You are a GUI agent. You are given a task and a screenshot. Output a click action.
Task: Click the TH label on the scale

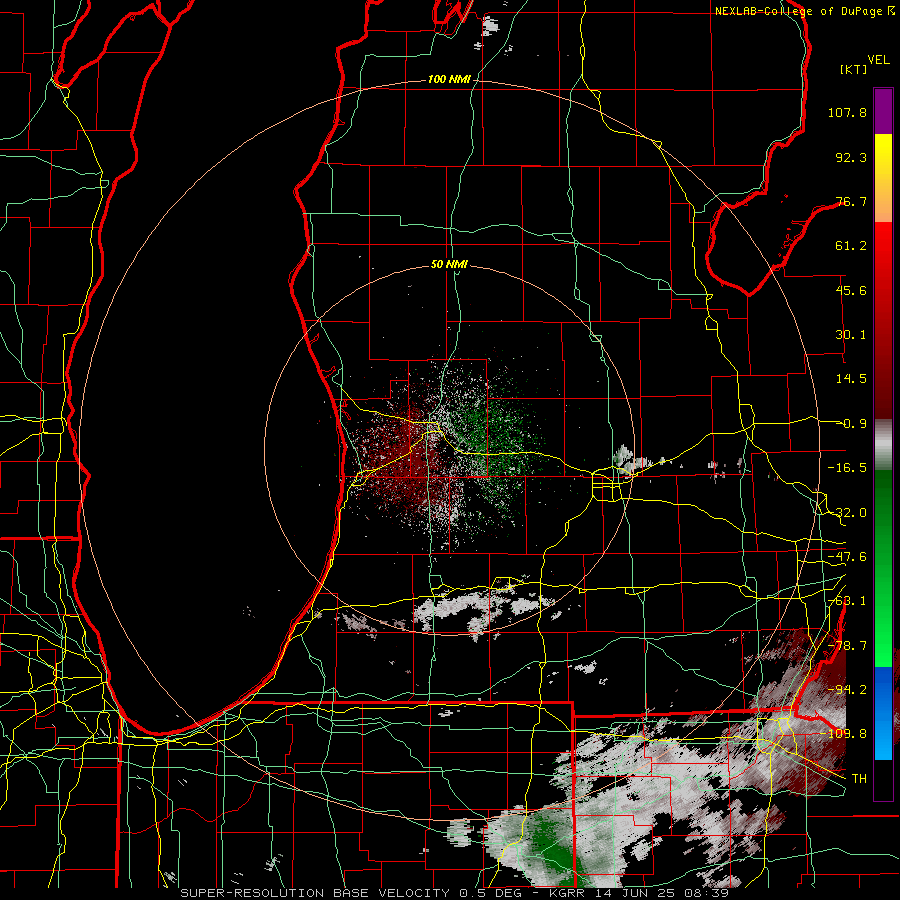click(x=859, y=779)
